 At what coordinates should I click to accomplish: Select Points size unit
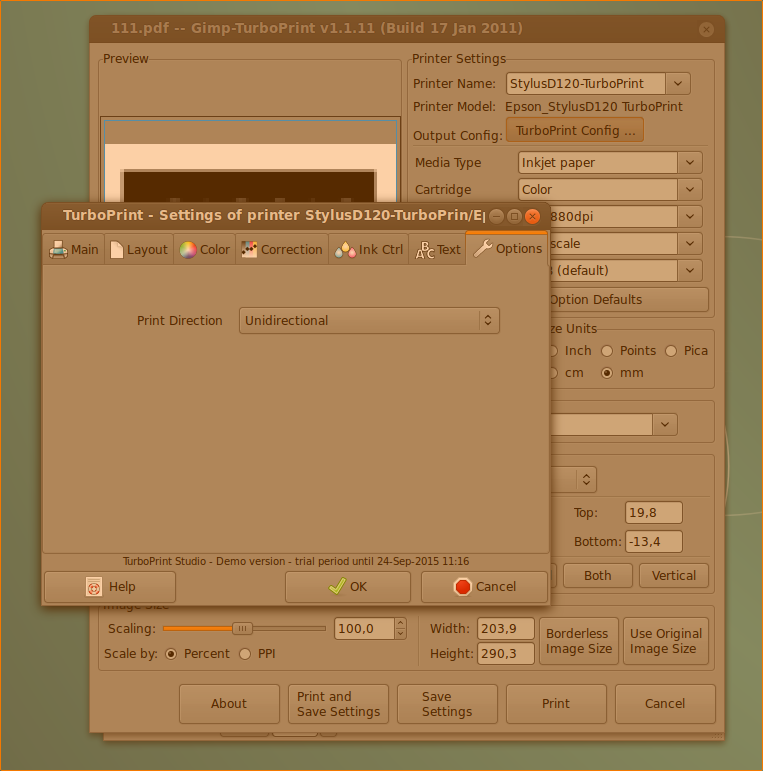(607, 351)
